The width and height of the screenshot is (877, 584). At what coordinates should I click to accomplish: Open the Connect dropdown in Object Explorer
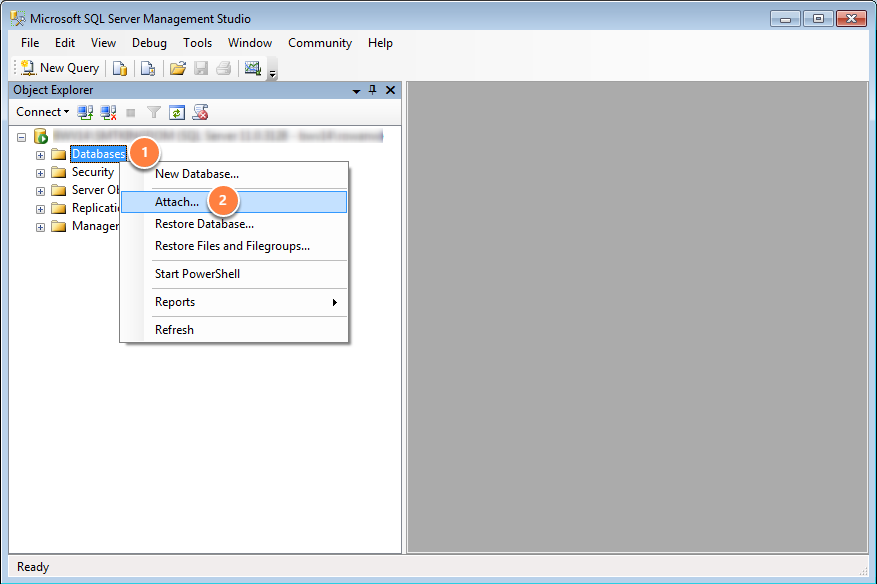pos(43,112)
